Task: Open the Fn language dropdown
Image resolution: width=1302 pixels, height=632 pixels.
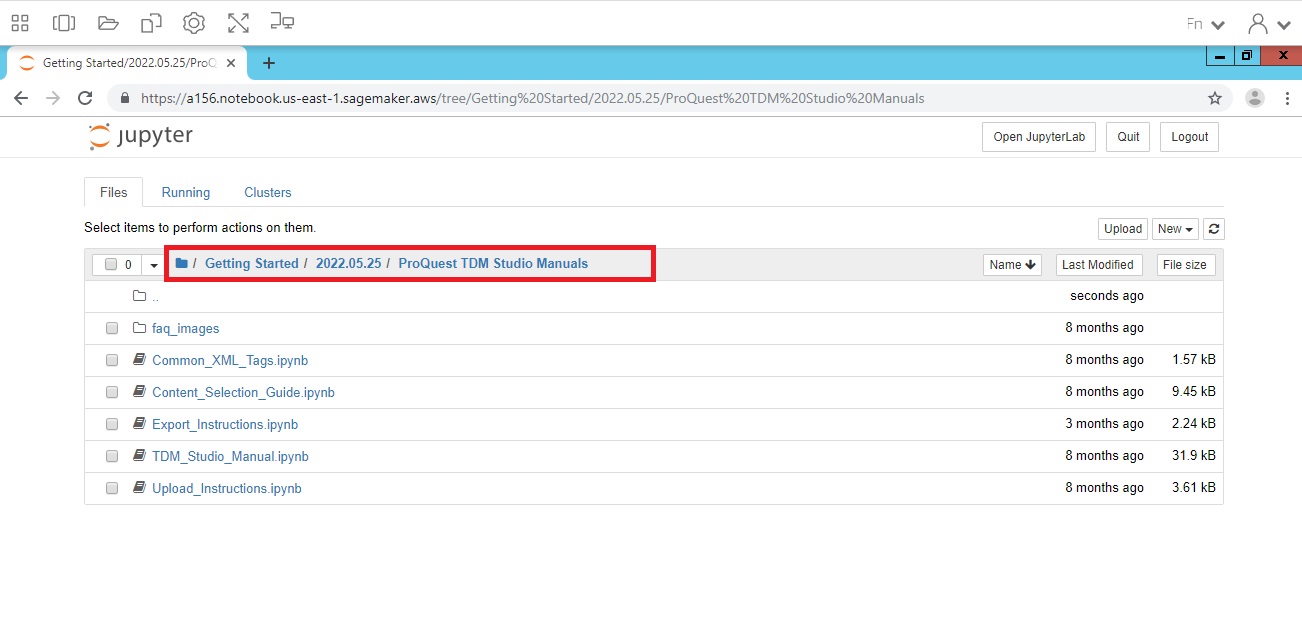Action: click(1205, 24)
